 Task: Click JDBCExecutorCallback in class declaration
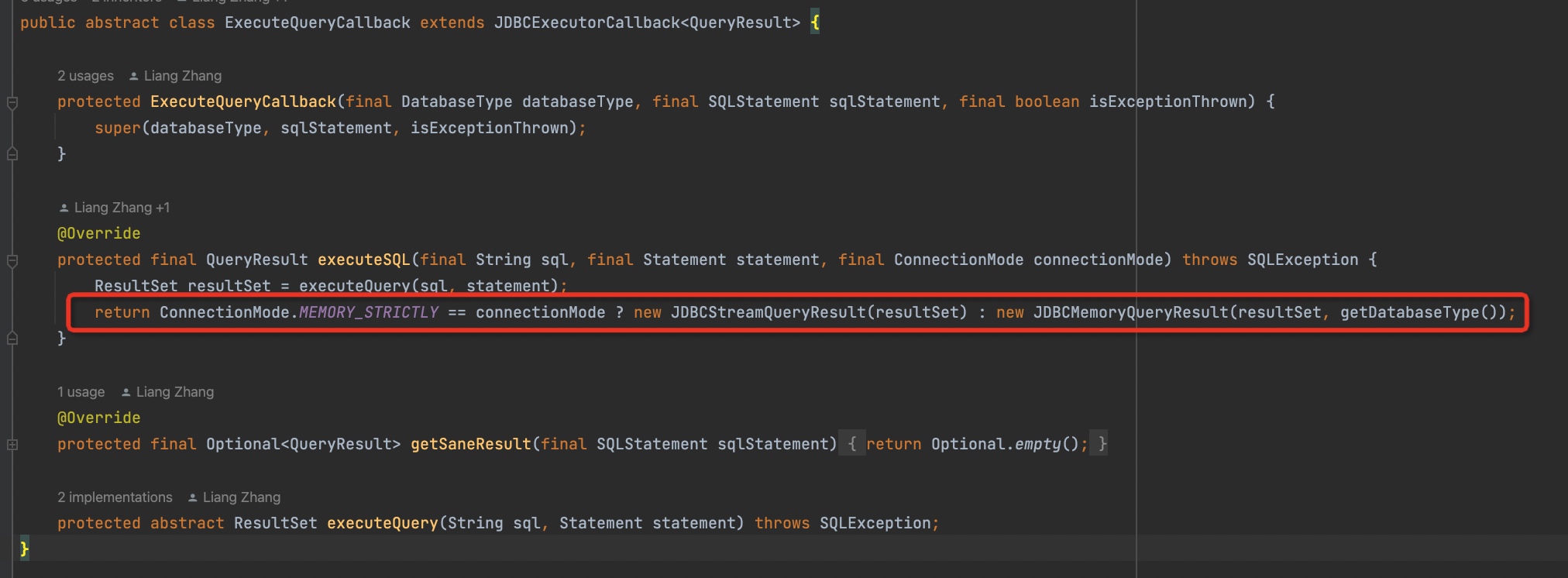tap(586, 22)
